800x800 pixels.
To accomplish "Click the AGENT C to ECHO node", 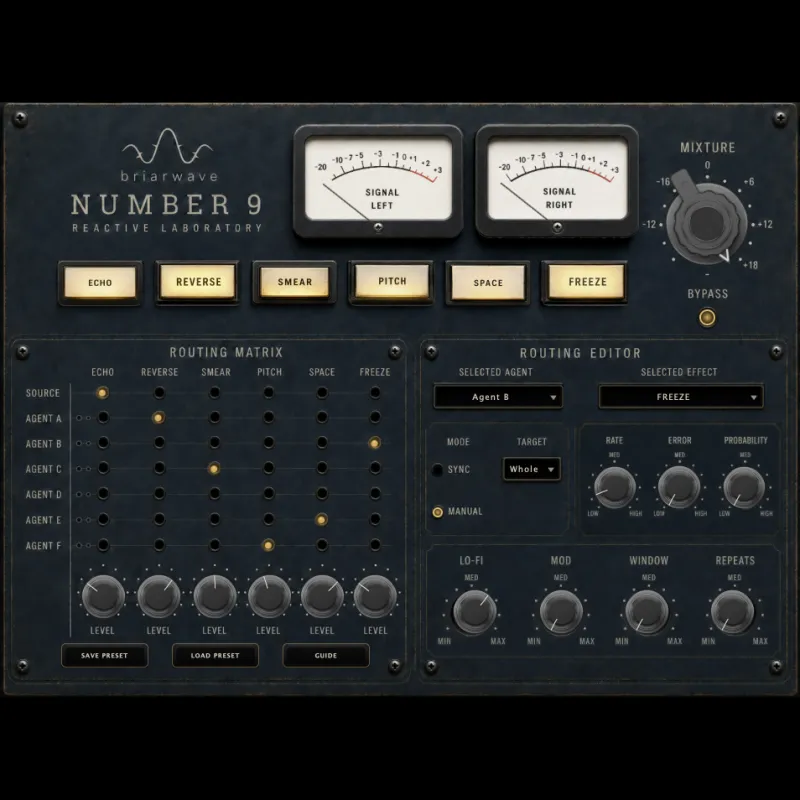I will pos(103,468).
